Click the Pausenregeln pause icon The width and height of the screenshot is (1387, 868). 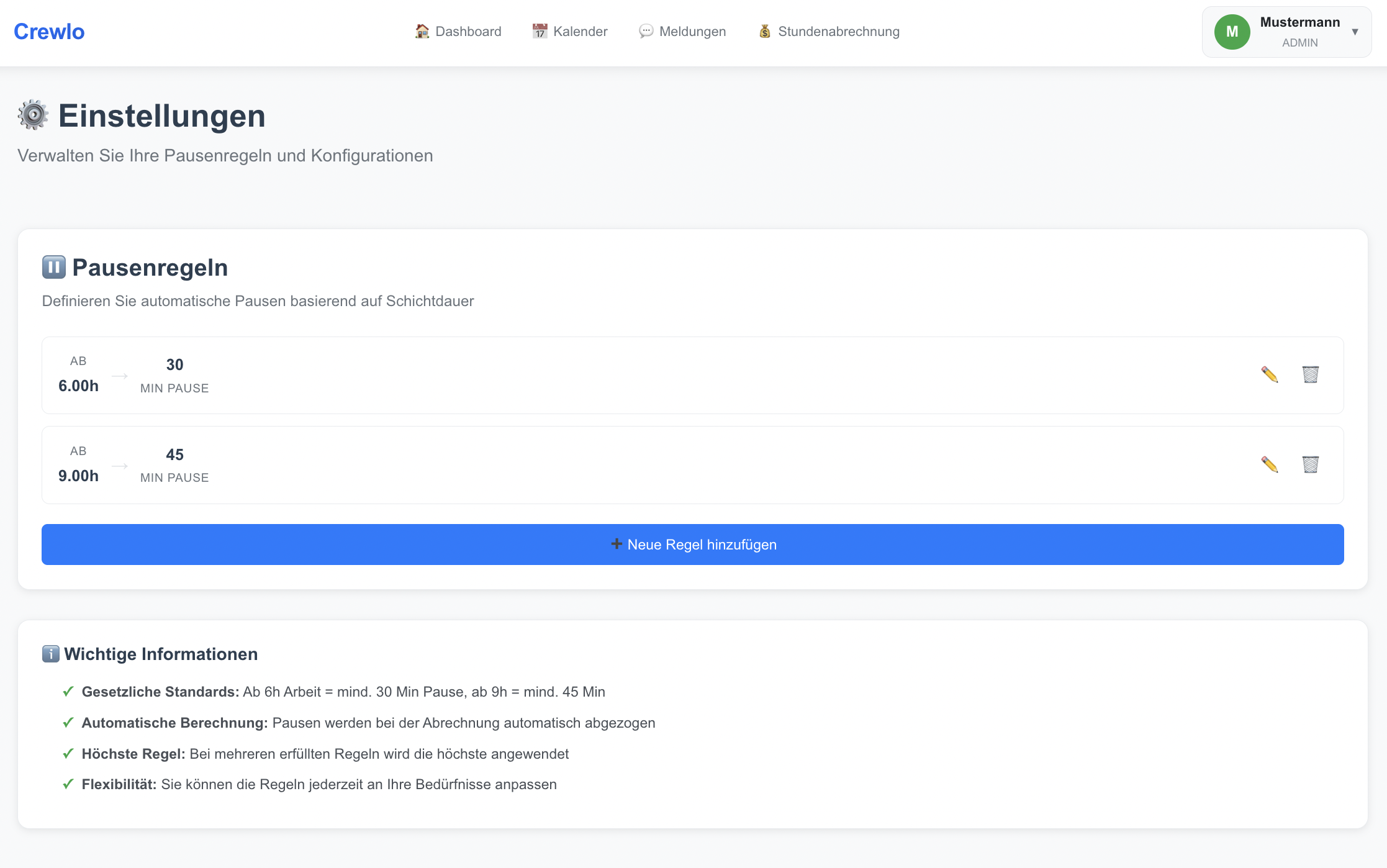[53, 267]
